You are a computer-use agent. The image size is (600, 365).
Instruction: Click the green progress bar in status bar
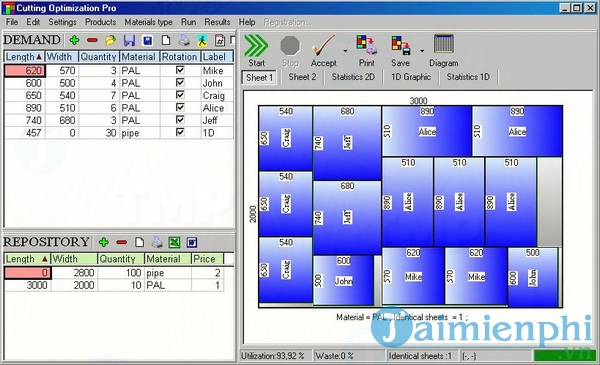(564, 356)
